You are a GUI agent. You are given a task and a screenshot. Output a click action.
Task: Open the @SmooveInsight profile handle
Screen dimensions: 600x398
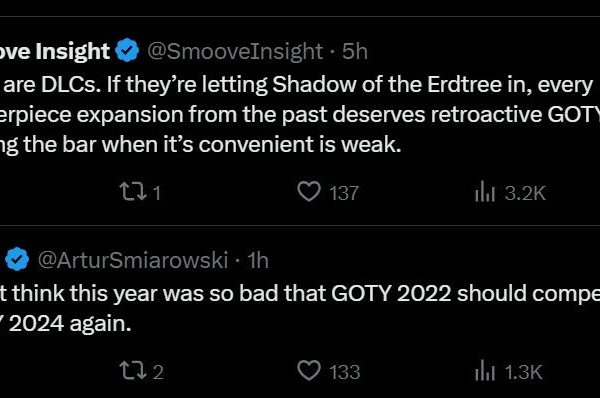tap(235, 51)
